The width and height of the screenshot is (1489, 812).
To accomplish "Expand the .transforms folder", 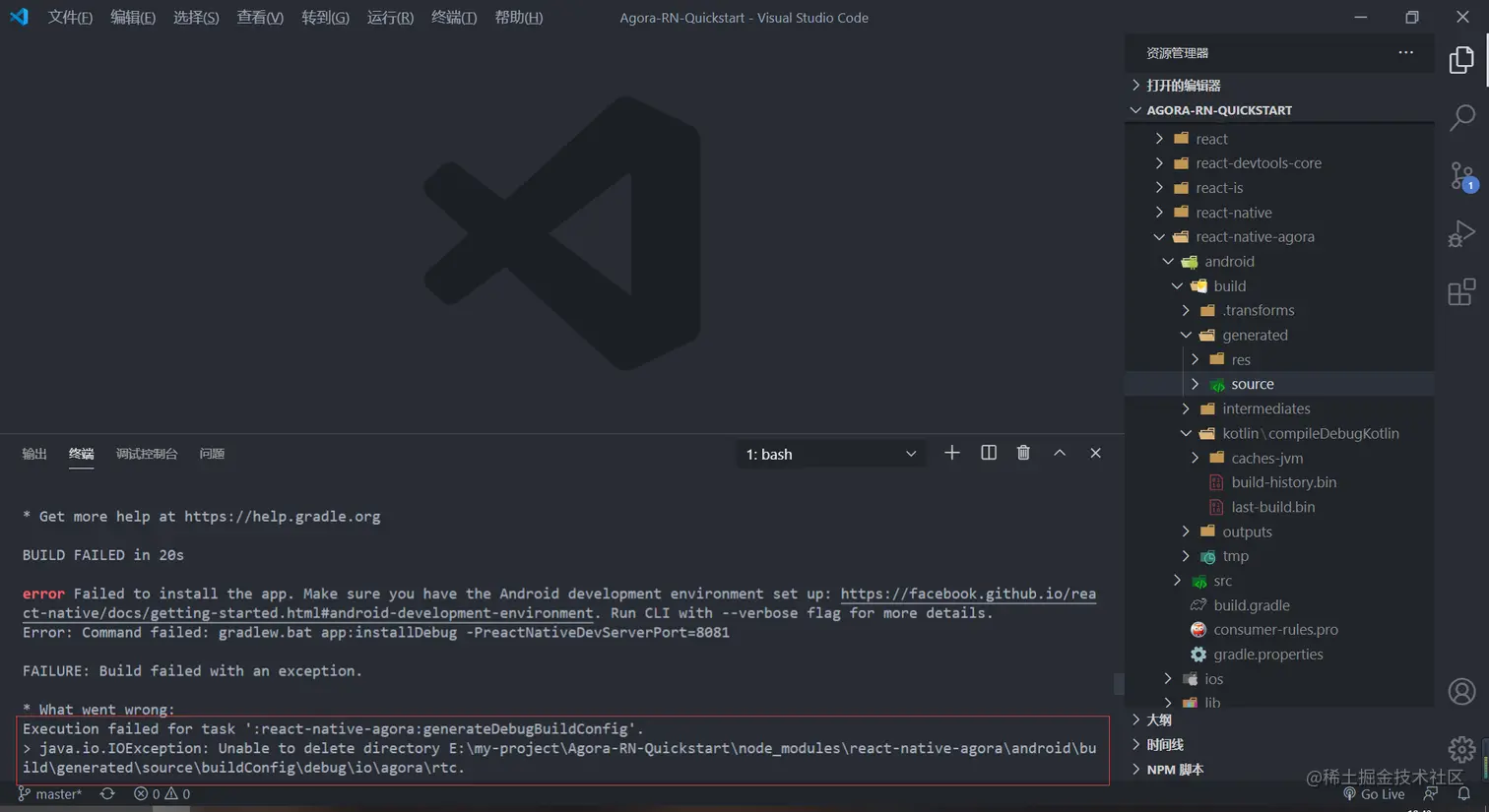I will pyautogui.click(x=1279, y=311).
